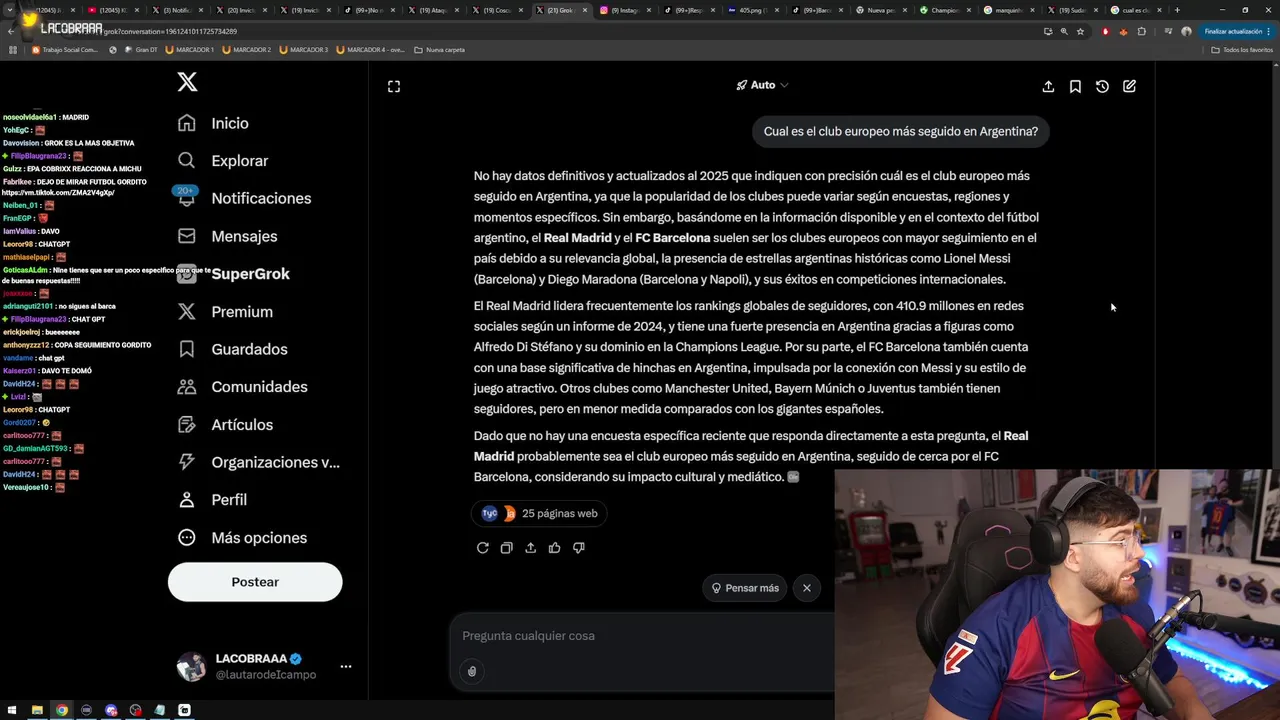Expand the Auto model dropdown
This screenshot has width=1280, height=720.
pyautogui.click(x=762, y=85)
